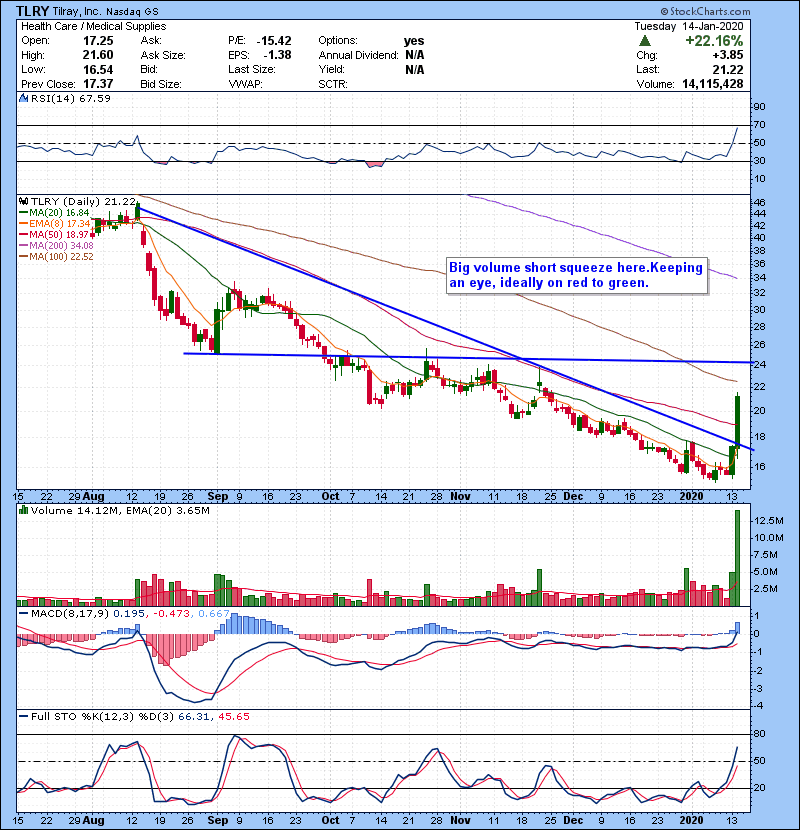The height and width of the screenshot is (830, 800).
Task: Click the MA(200) 34.08 legend entry
Action: click(x=56, y=246)
